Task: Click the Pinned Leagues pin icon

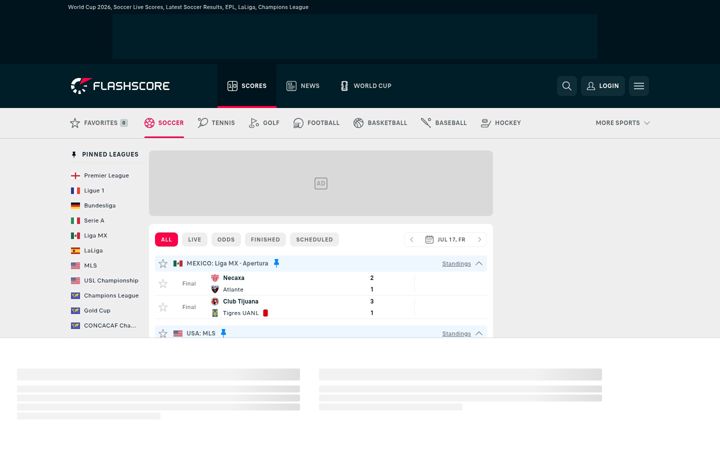Action: [74, 154]
